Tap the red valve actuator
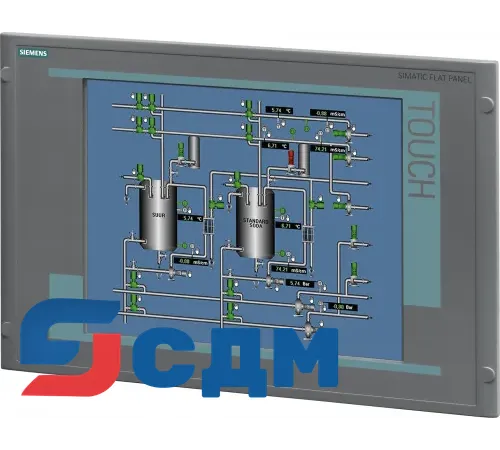 coord(291,158)
